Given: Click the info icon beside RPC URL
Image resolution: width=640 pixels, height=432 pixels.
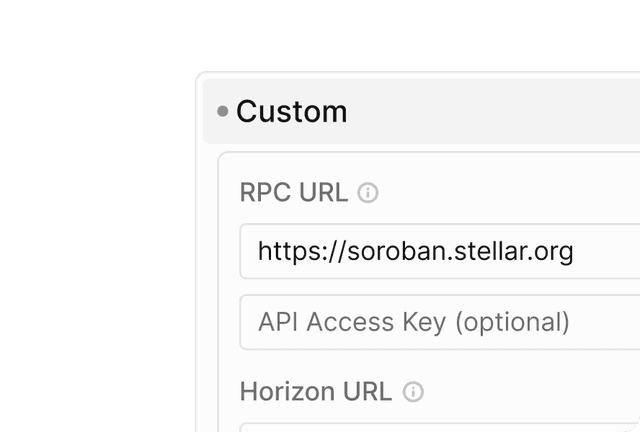Looking at the screenshot, I should 368,193.
